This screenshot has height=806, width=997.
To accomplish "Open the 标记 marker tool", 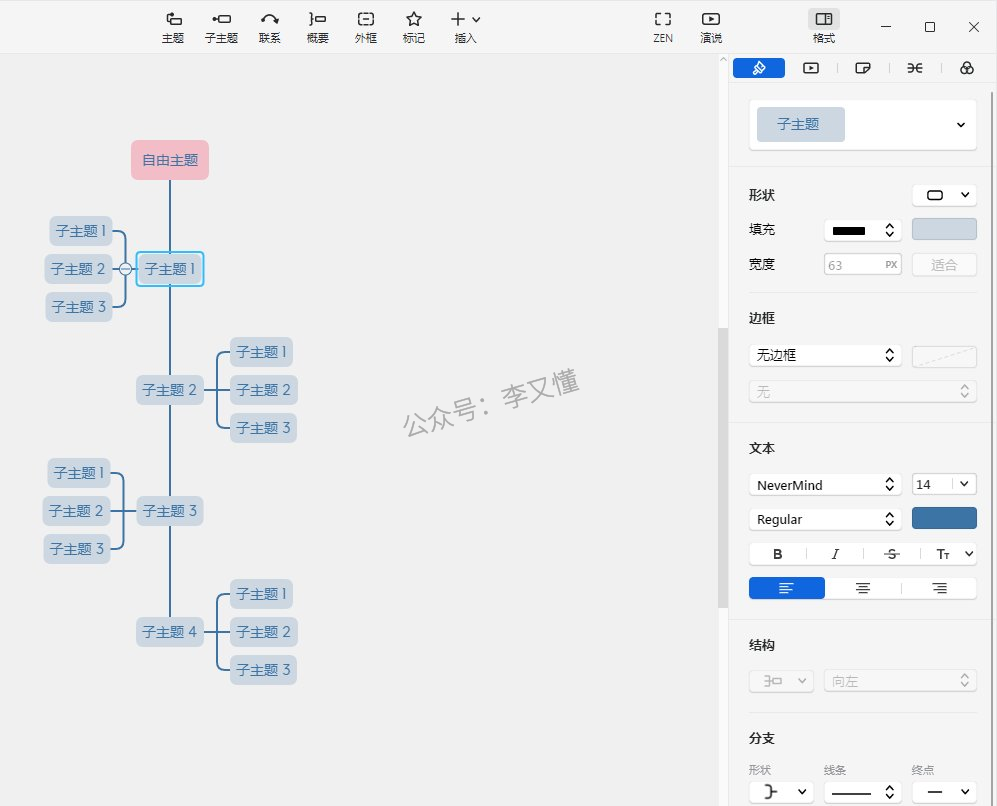I will click(414, 26).
